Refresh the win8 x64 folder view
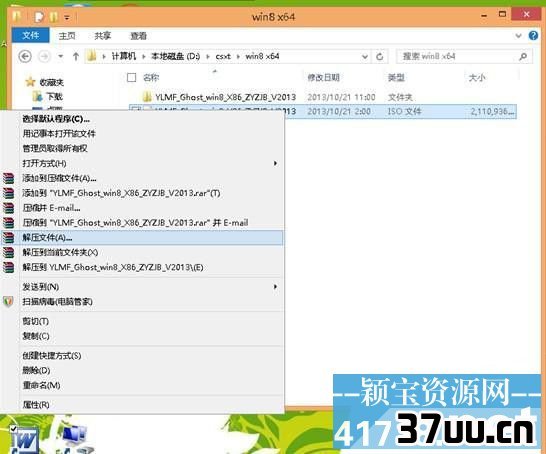 point(380,56)
